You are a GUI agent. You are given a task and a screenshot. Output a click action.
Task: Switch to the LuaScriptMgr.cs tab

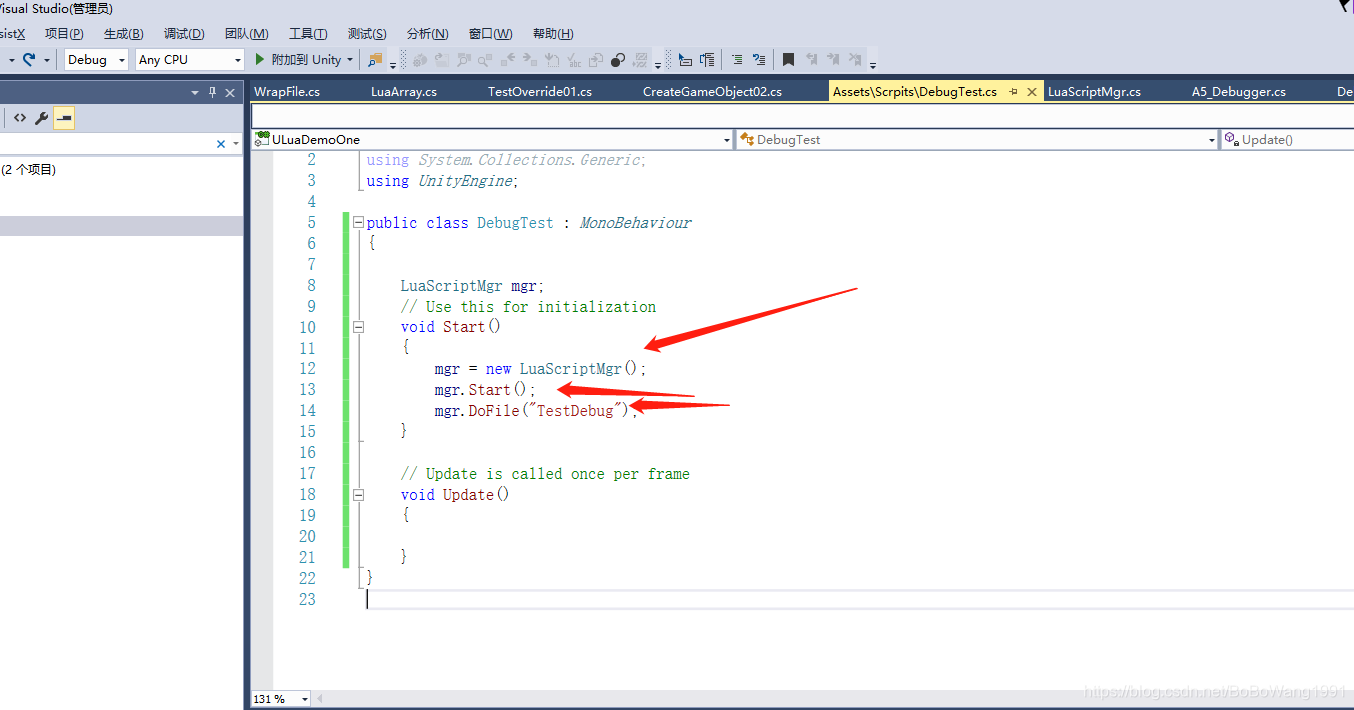pyautogui.click(x=1094, y=91)
